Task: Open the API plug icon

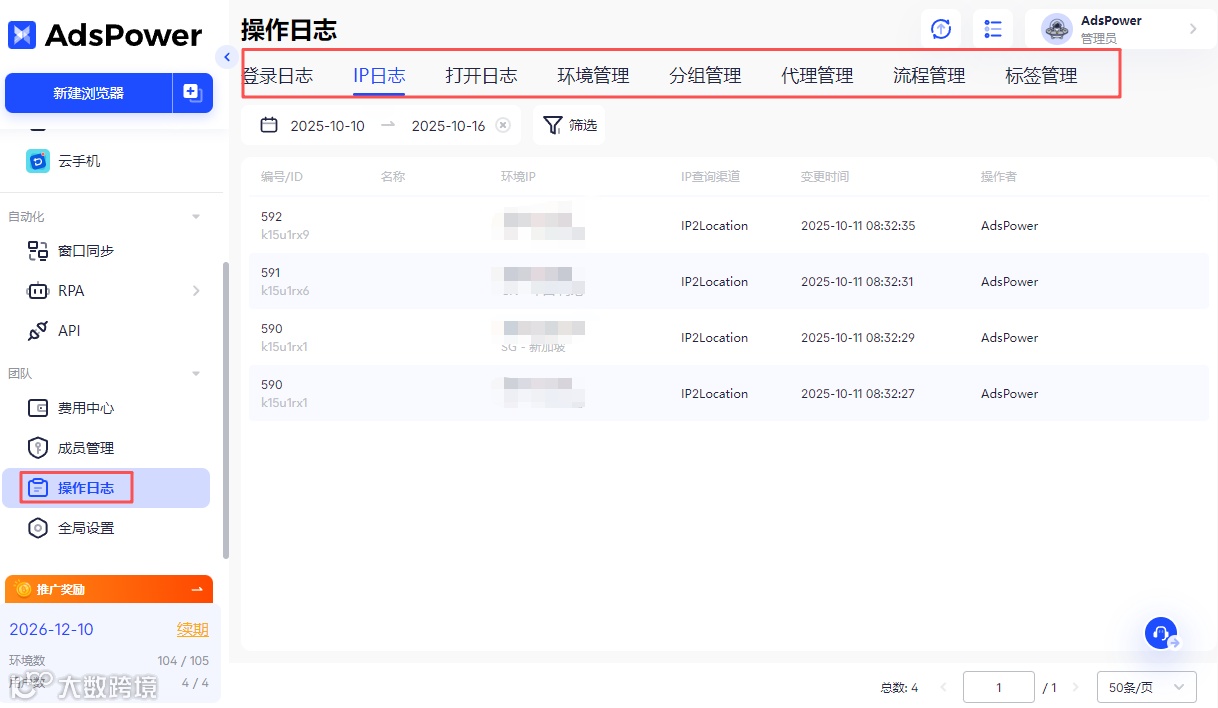Action: [x=38, y=331]
